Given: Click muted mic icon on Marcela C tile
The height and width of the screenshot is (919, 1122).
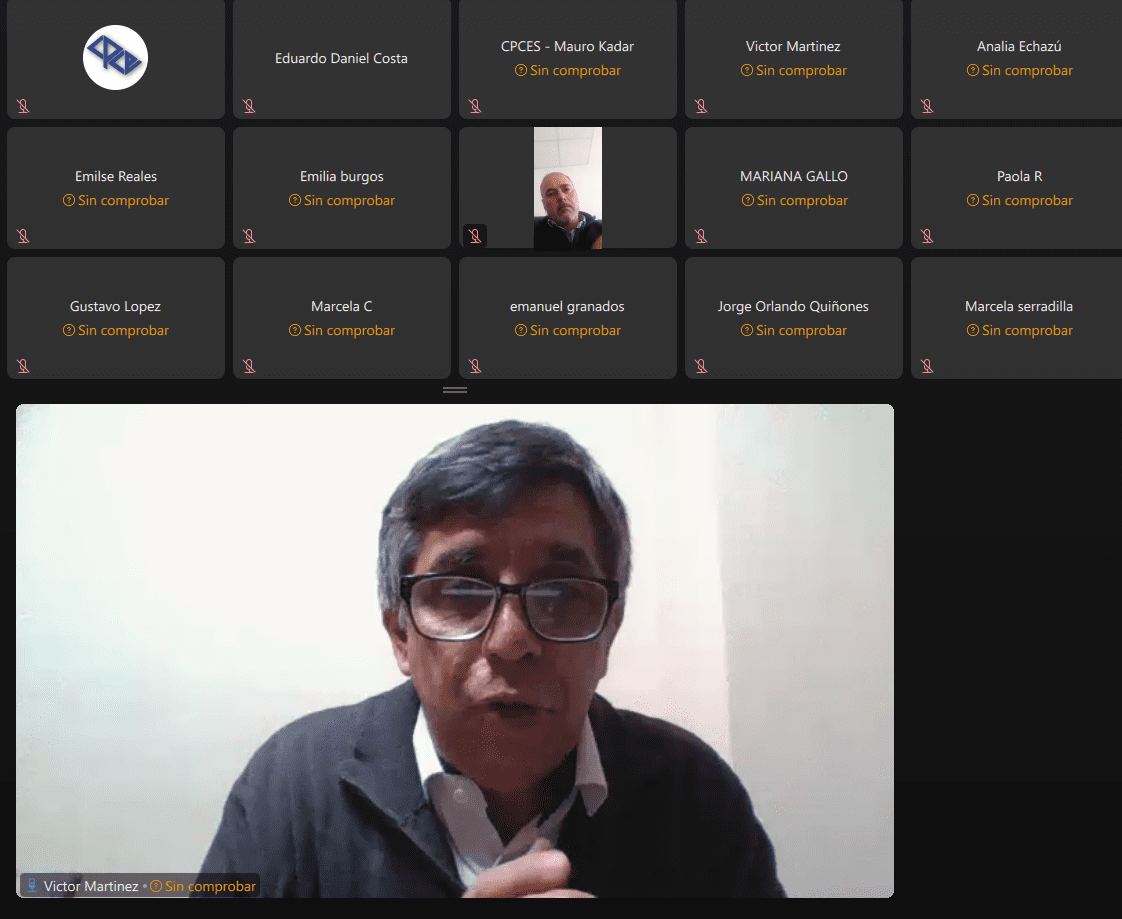Looking at the screenshot, I should coord(249,366).
